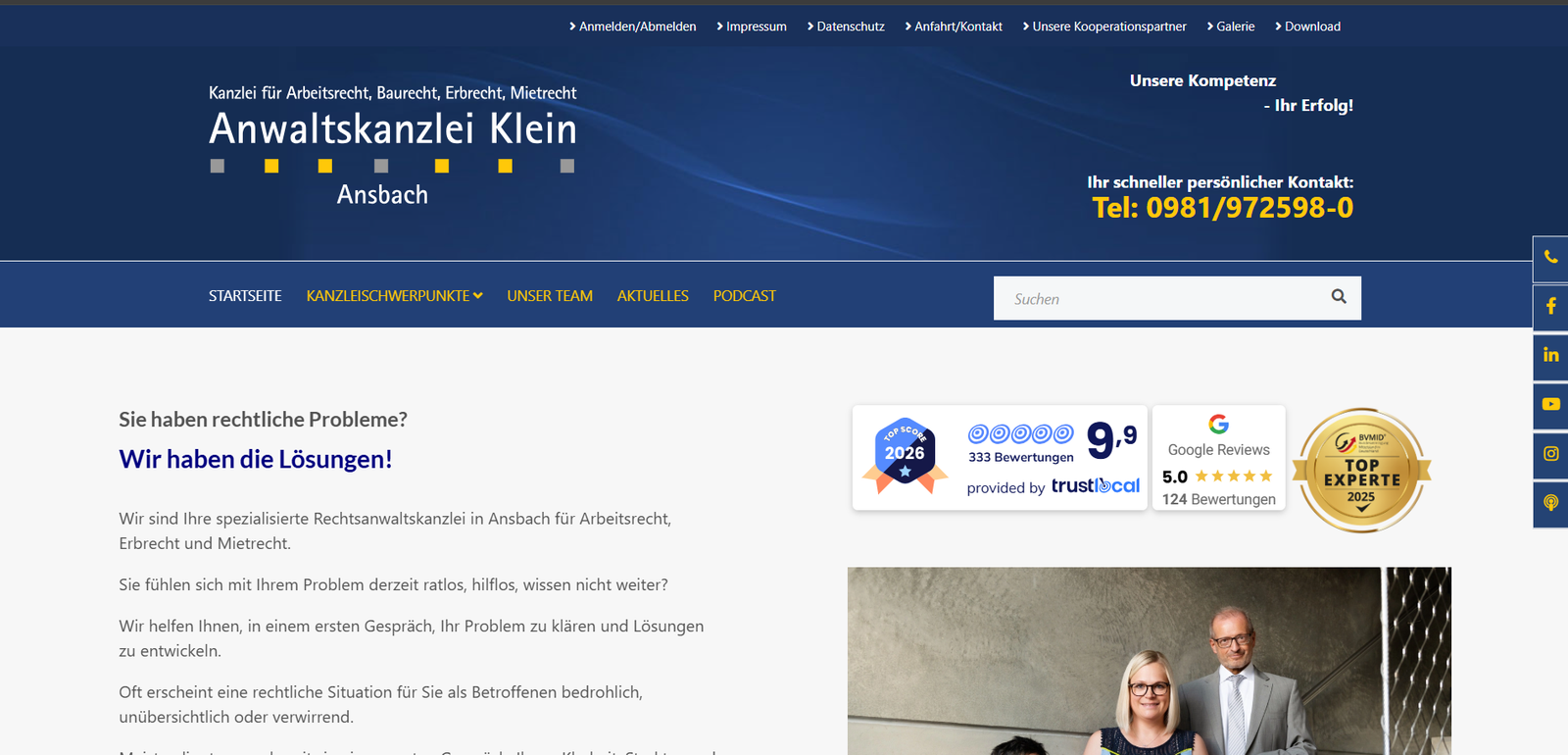The image size is (1568, 755).
Task: Click the 'Sie haben rechtliche Probleme?' heading
Action: (263, 420)
